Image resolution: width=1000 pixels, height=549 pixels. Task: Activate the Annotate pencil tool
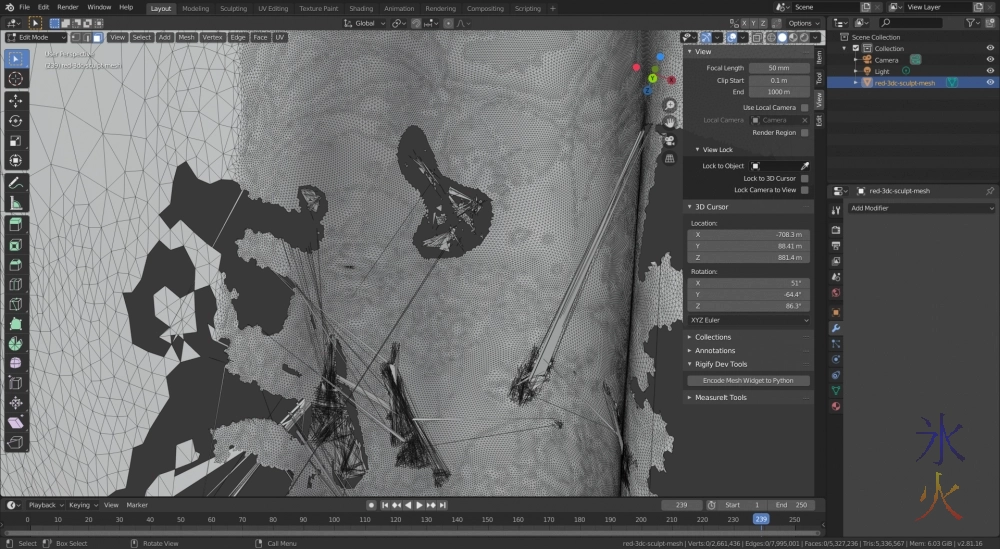click(x=16, y=183)
